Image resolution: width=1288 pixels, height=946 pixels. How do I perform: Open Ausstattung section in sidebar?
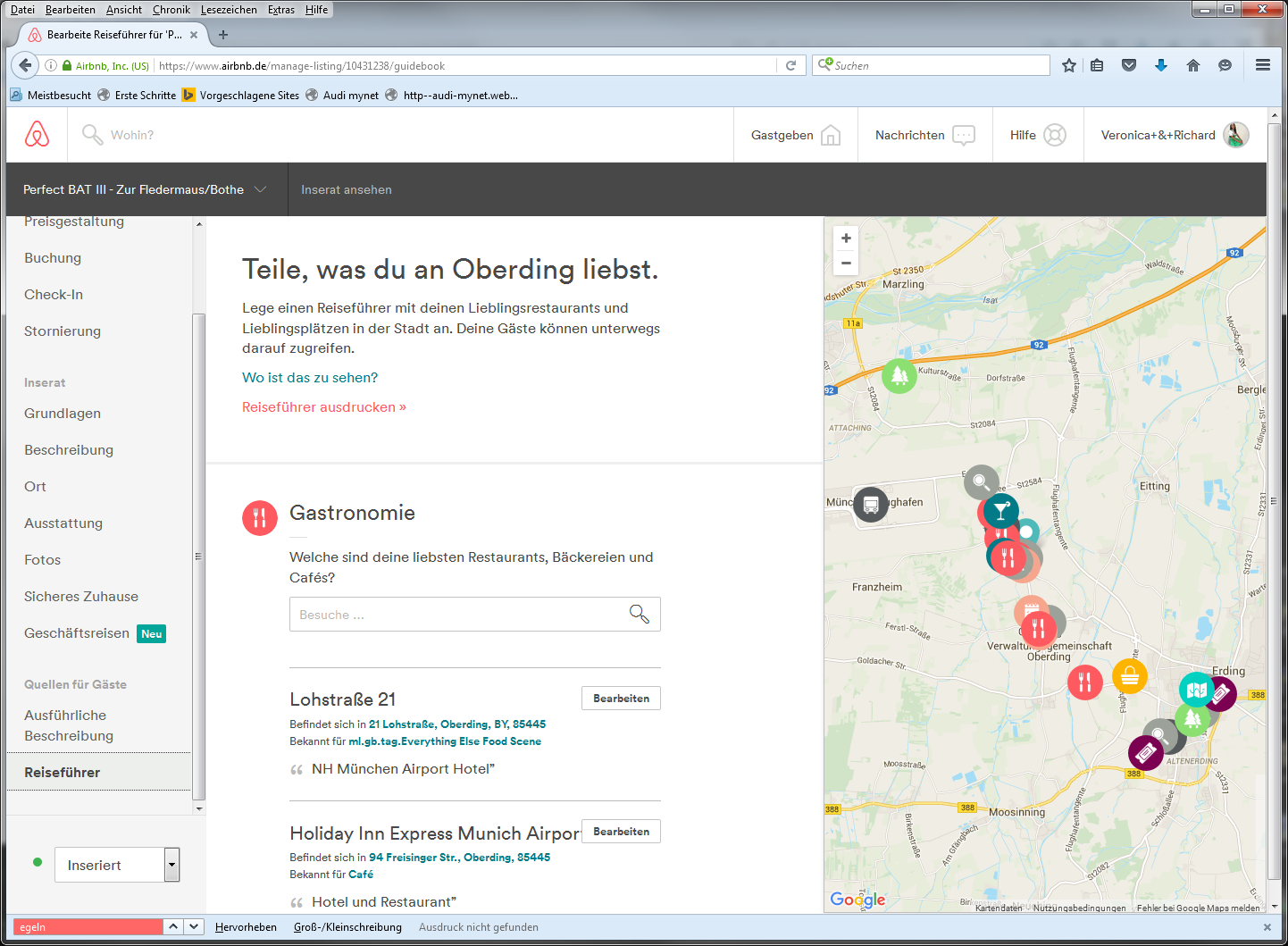63,523
